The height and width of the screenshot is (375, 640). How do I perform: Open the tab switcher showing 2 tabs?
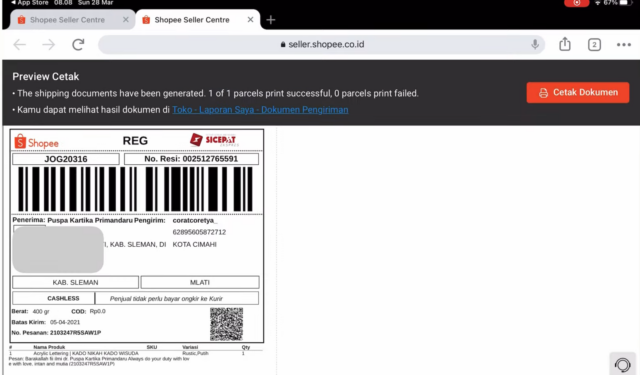click(594, 44)
